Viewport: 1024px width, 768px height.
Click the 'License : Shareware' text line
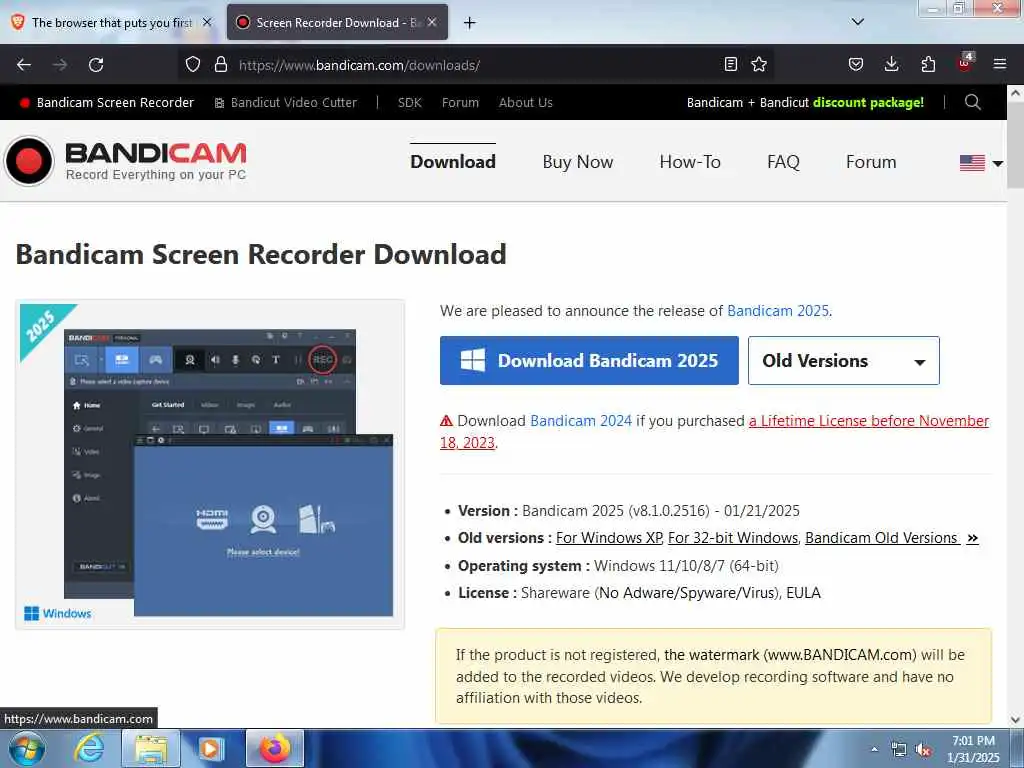[x=639, y=593]
